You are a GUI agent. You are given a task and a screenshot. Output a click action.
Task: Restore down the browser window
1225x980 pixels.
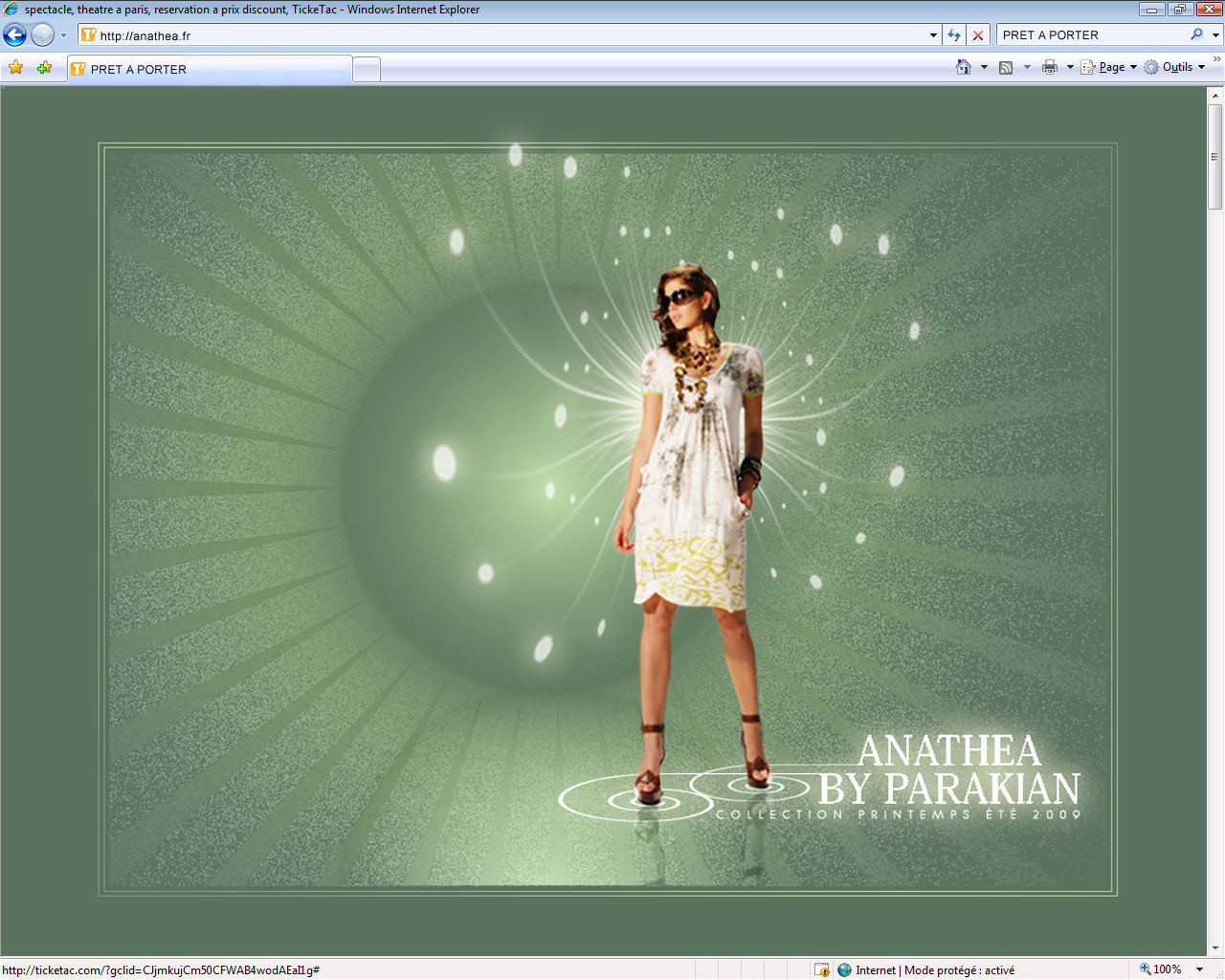pyautogui.click(x=1179, y=10)
